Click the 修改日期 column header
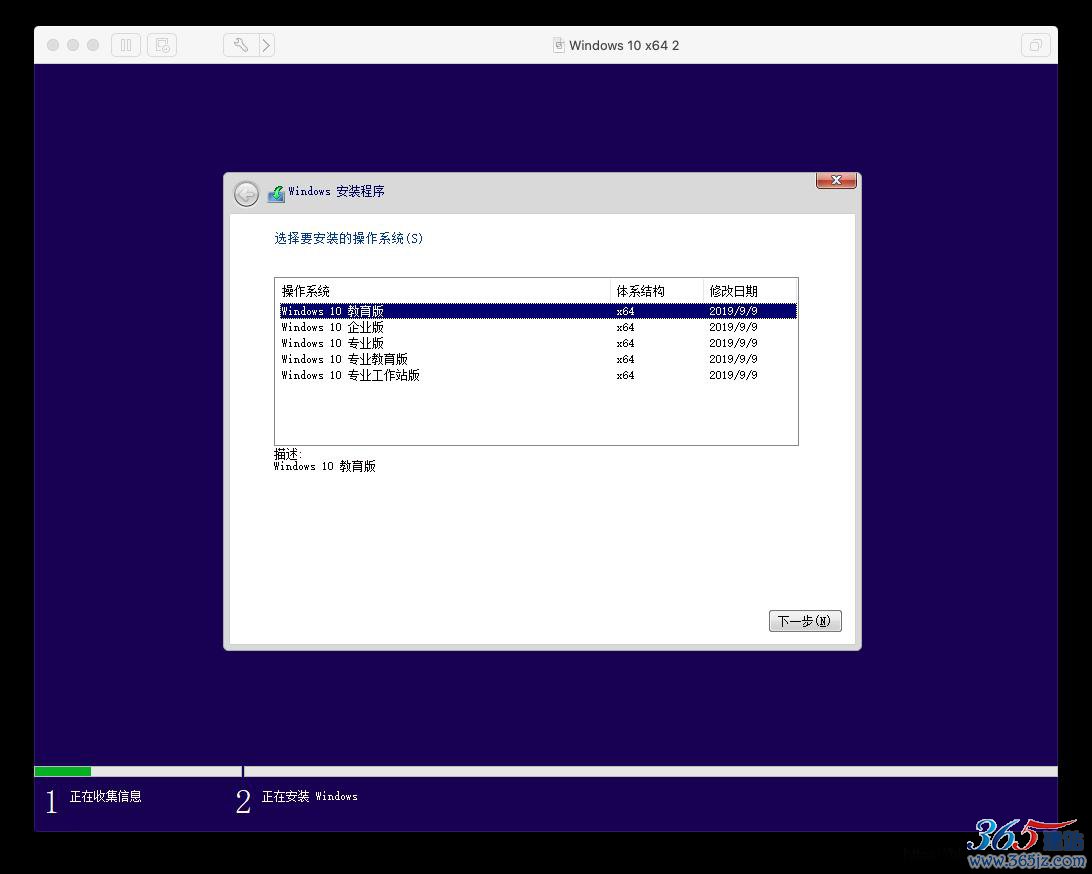 click(750, 291)
